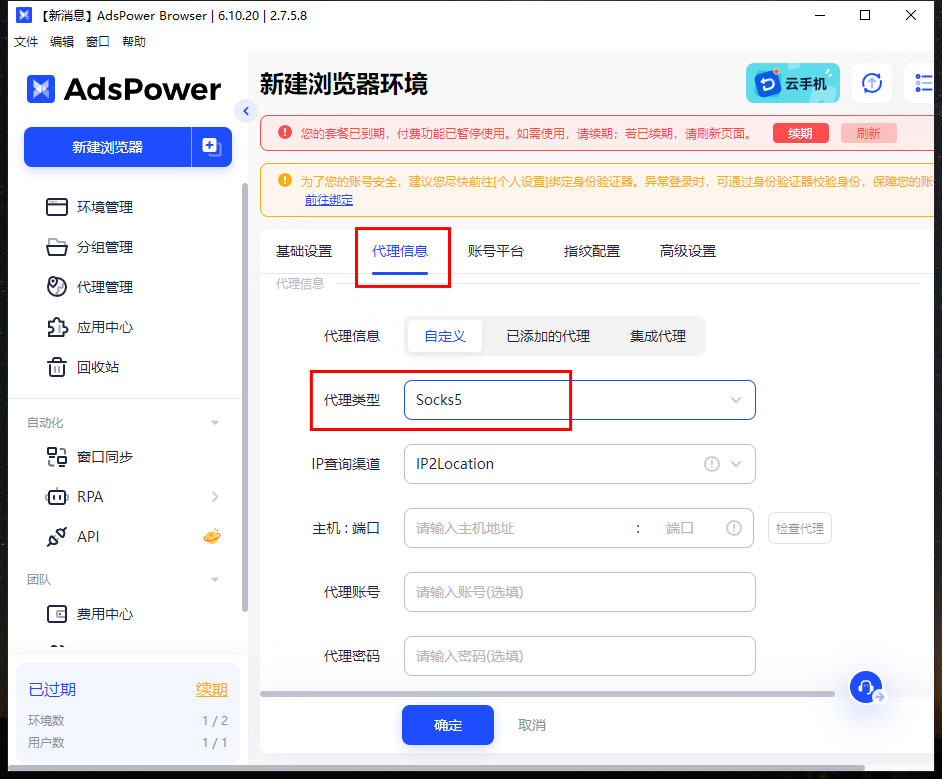Click the 刷新 button in alert

click(x=868, y=133)
